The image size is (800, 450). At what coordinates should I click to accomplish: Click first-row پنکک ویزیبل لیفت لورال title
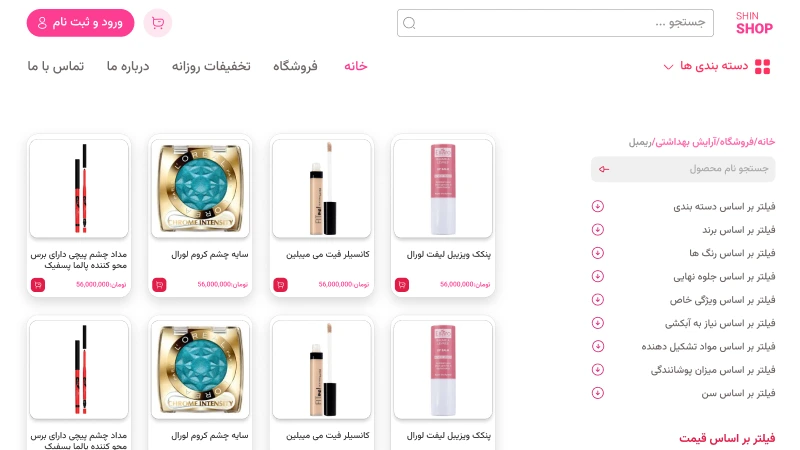(448, 254)
